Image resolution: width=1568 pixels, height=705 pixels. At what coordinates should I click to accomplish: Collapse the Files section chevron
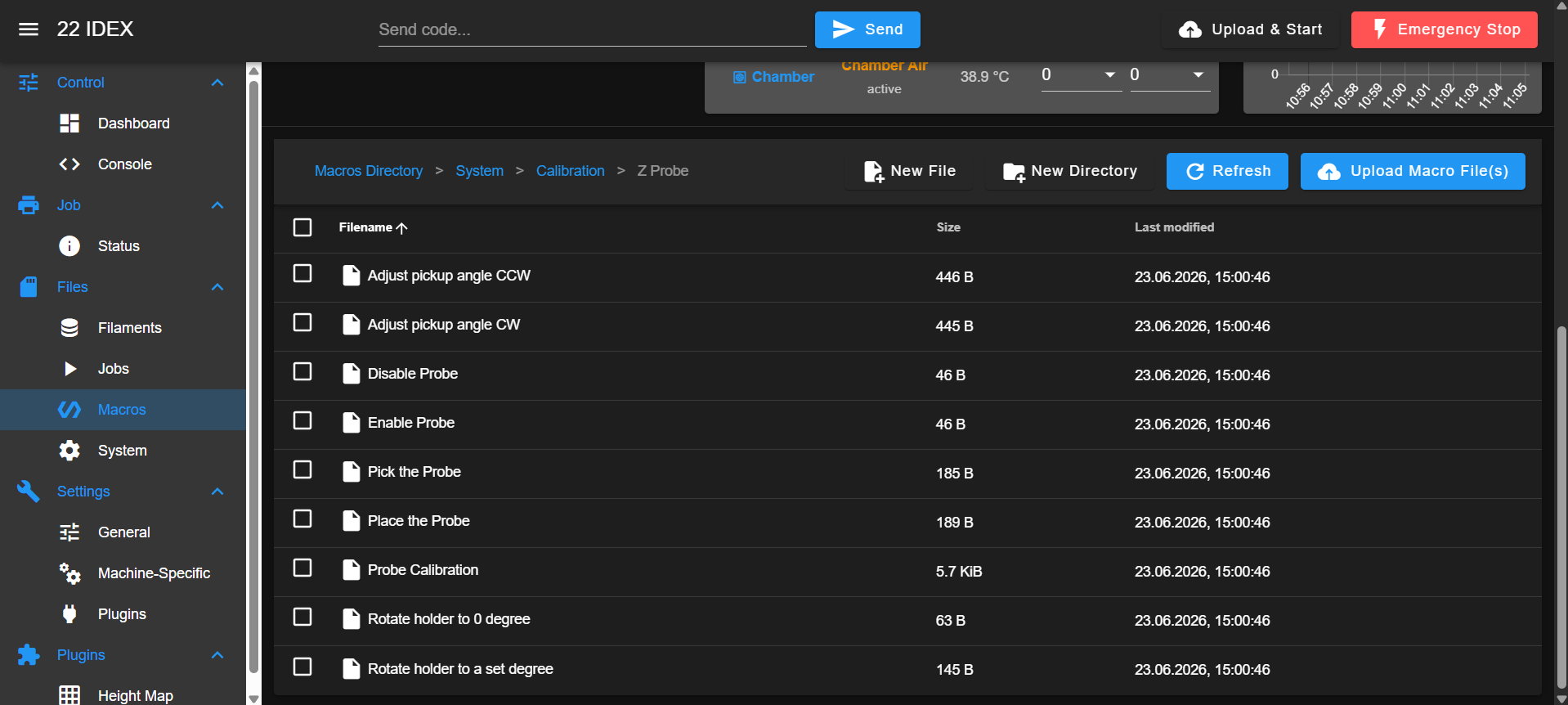(x=217, y=287)
